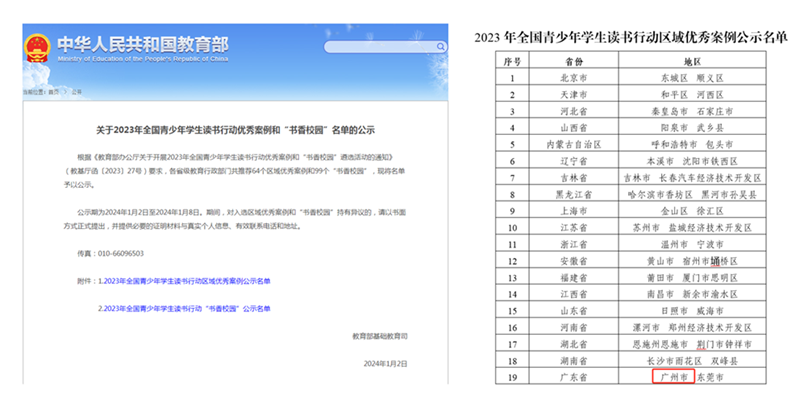Select the 河北省 province cell
This screenshot has height=416, width=800.
(574, 111)
